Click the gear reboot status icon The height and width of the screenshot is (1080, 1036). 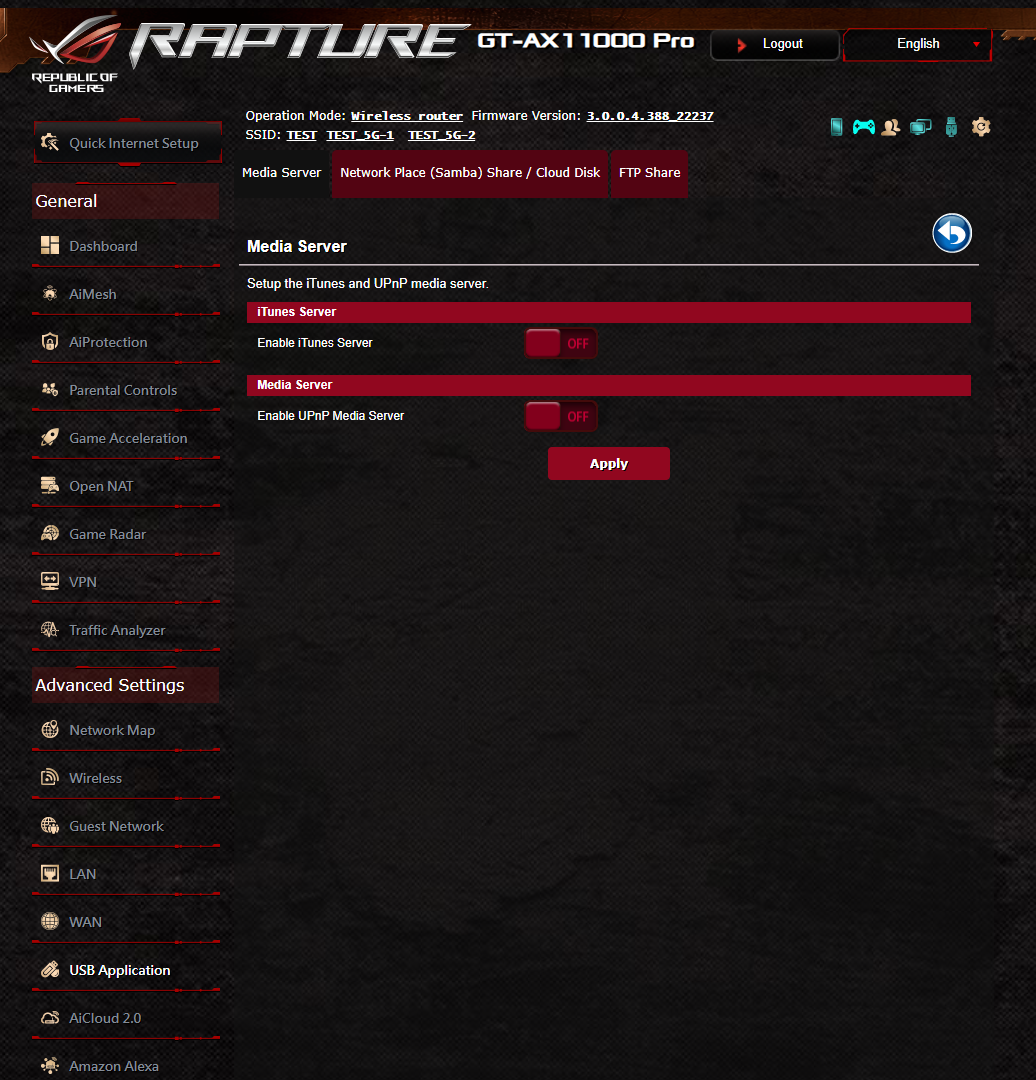[x=981, y=127]
